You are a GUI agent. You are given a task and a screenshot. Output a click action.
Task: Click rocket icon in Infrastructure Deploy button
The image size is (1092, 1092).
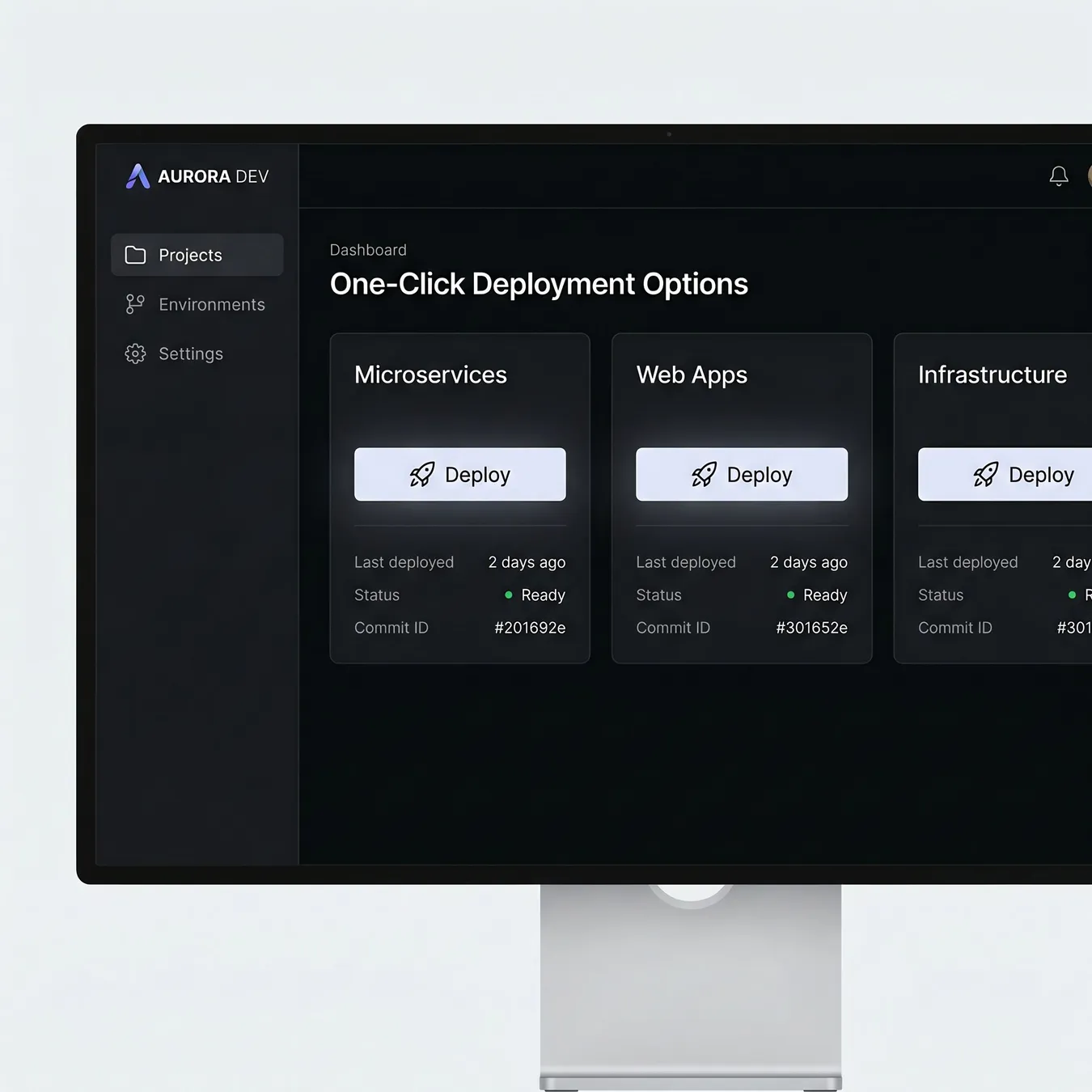point(986,474)
